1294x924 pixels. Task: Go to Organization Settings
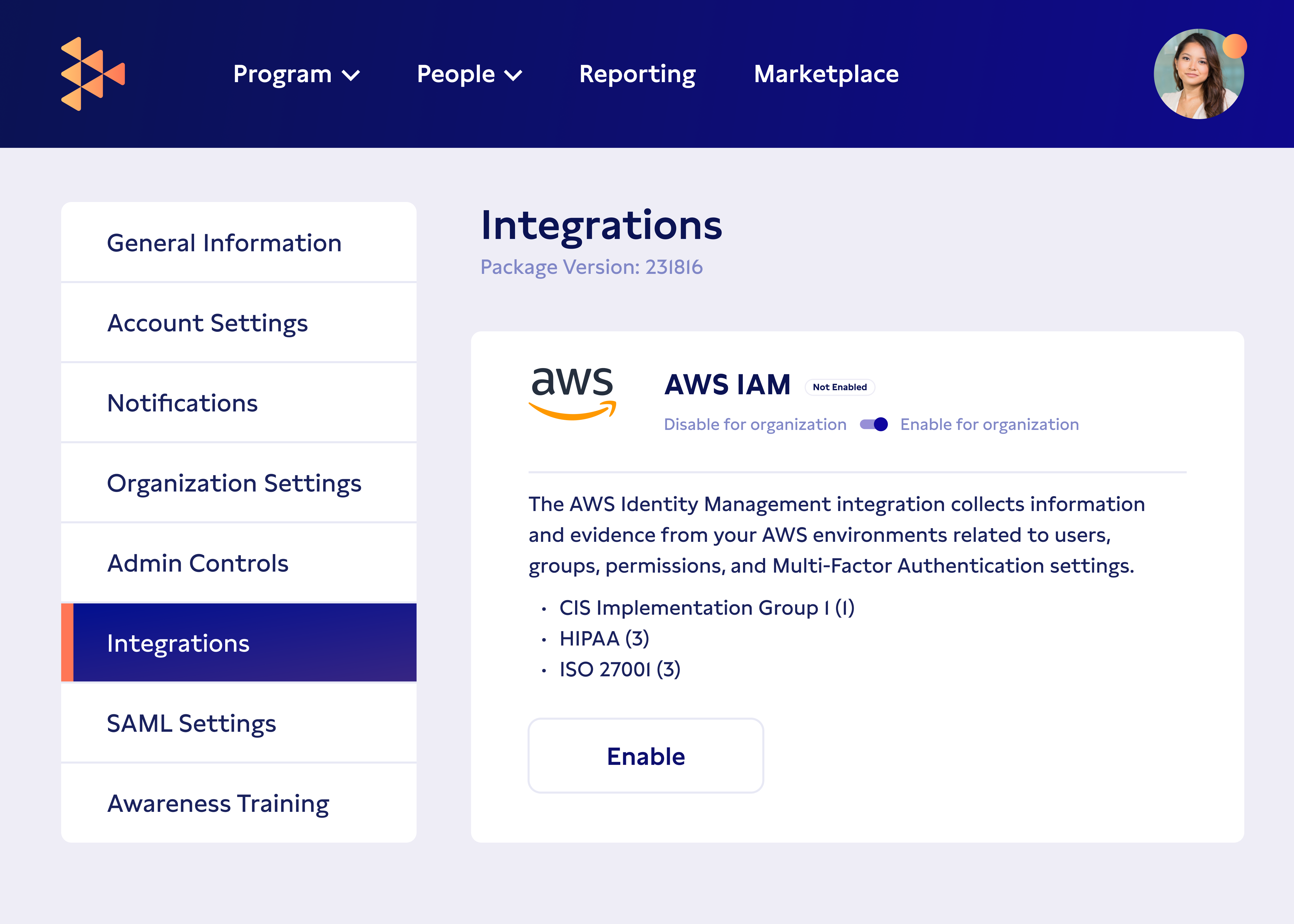pyautogui.click(x=234, y=483)
